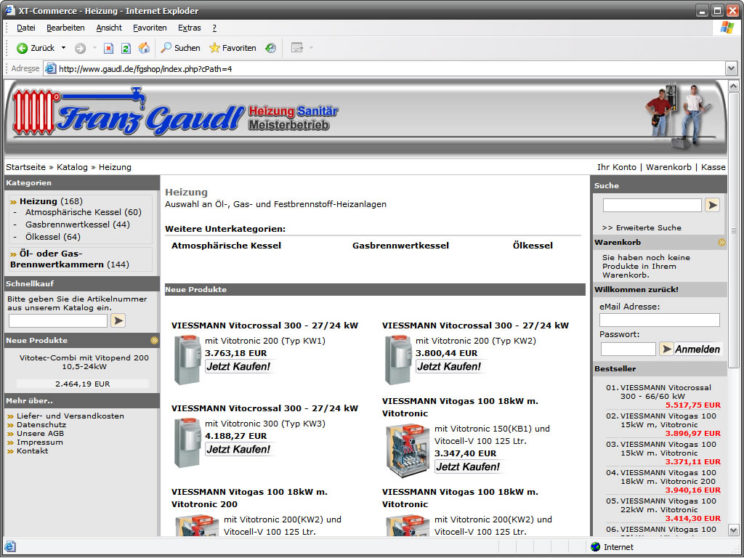Viewport: 744px width, 558px height.
Task: Open Öl- oder Gas-Brennwertkammern (144) category
Action: pyautogui.click(x=69, y=259)
